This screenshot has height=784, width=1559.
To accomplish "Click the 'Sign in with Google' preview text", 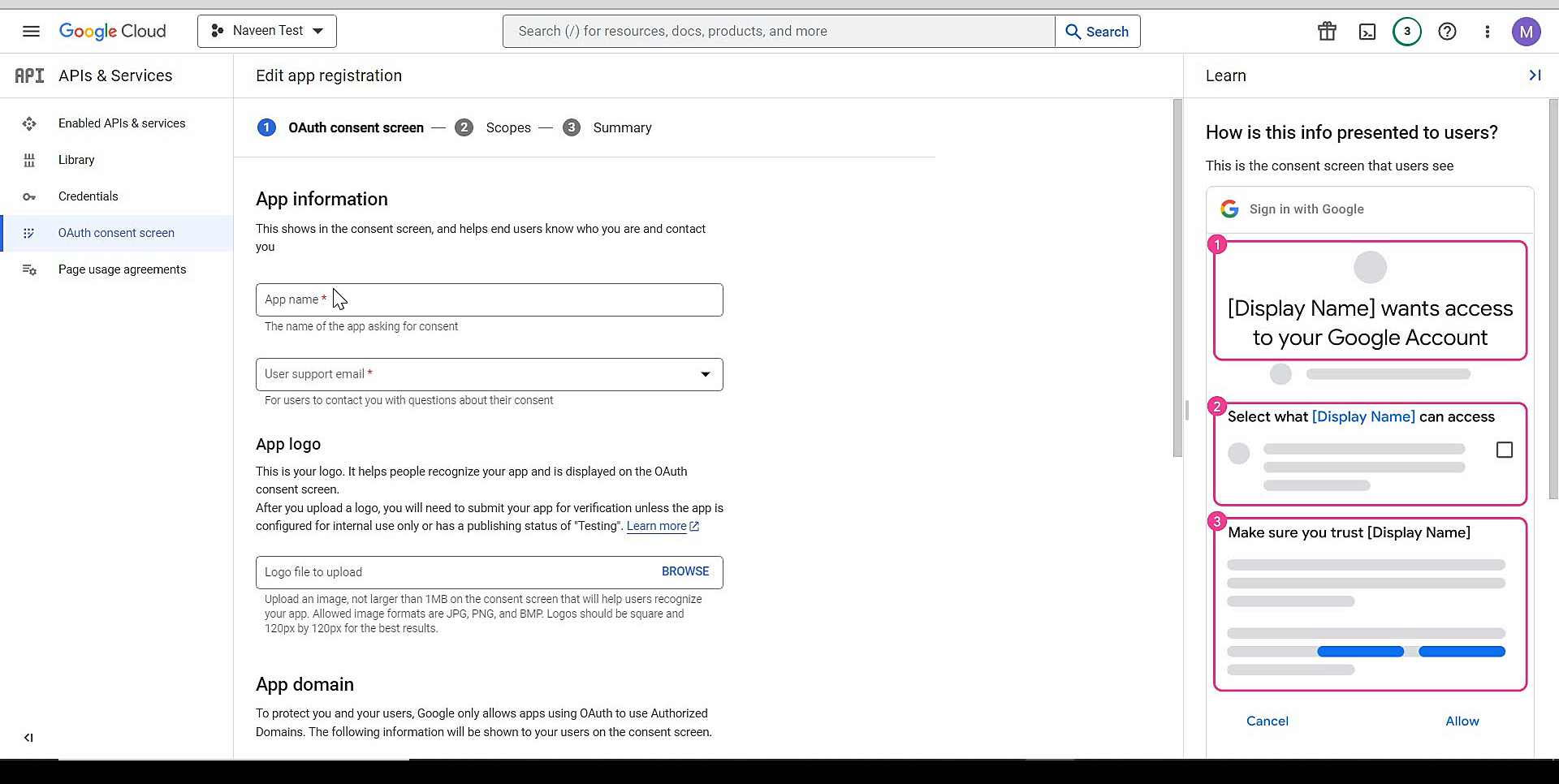I will [x=1306, y=209].
